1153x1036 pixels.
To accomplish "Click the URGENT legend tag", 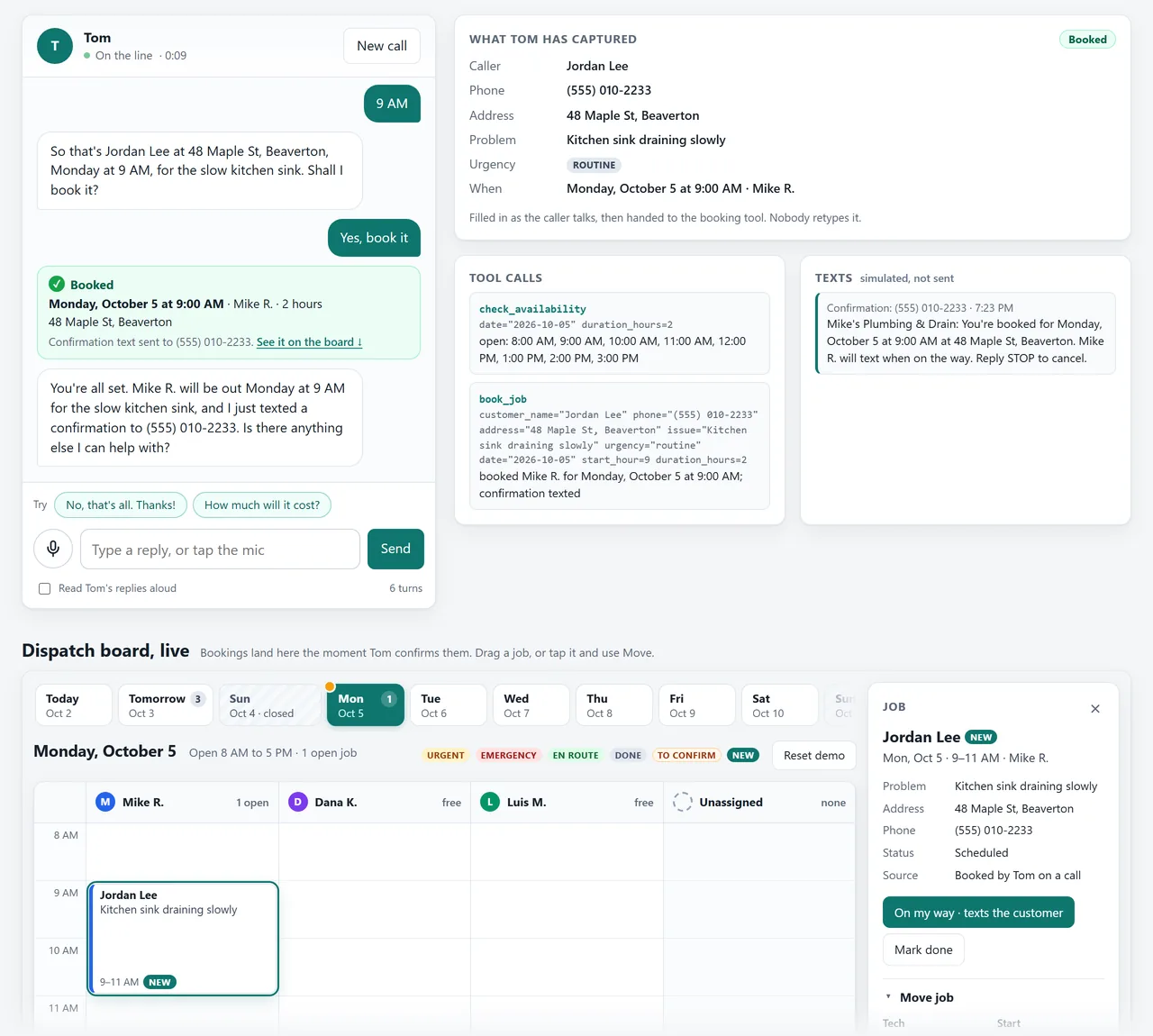I will tap(446, 756).
